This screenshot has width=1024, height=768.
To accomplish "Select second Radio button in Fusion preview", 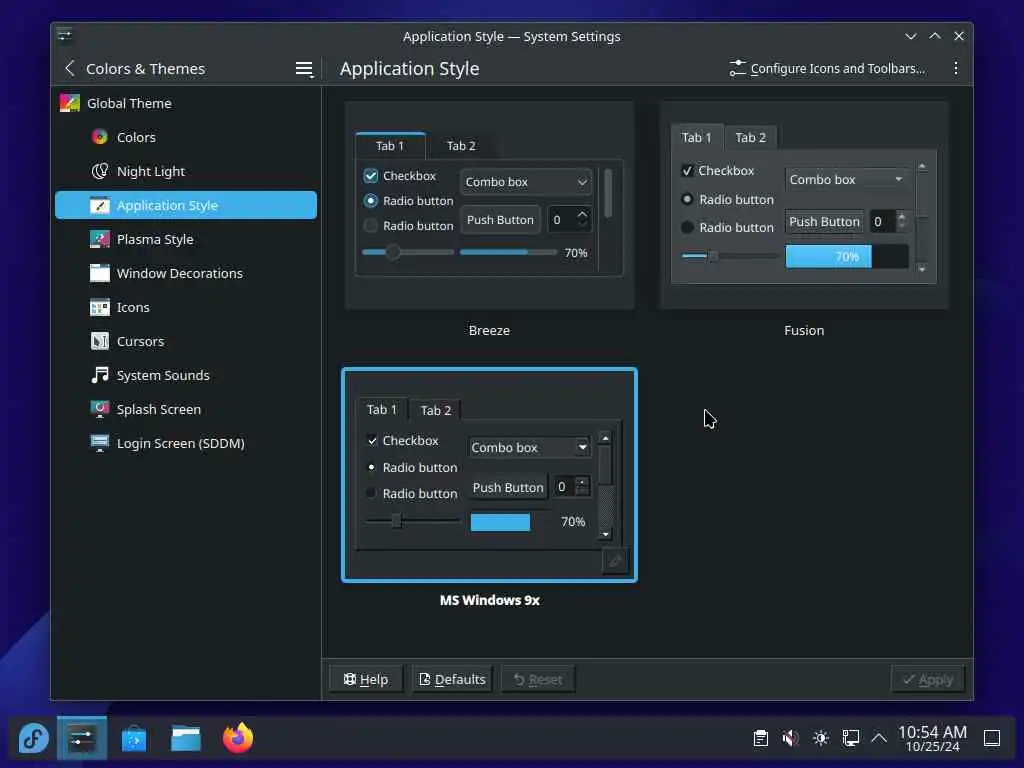I will click(x=687, y=227).
